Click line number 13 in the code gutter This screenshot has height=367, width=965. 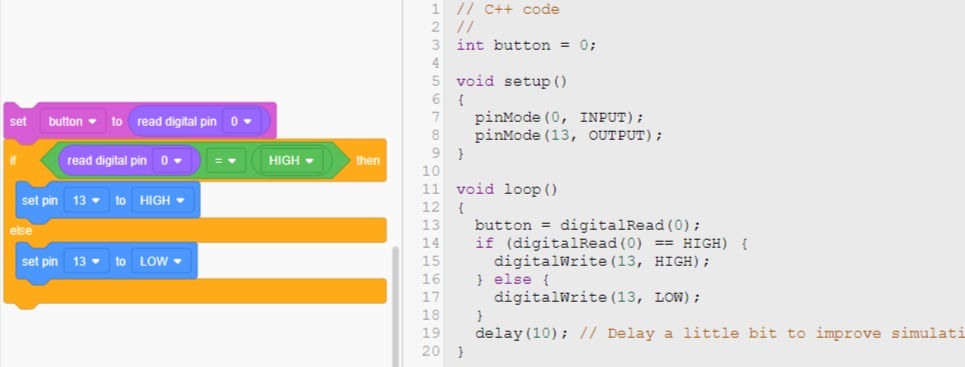[431, 225]
